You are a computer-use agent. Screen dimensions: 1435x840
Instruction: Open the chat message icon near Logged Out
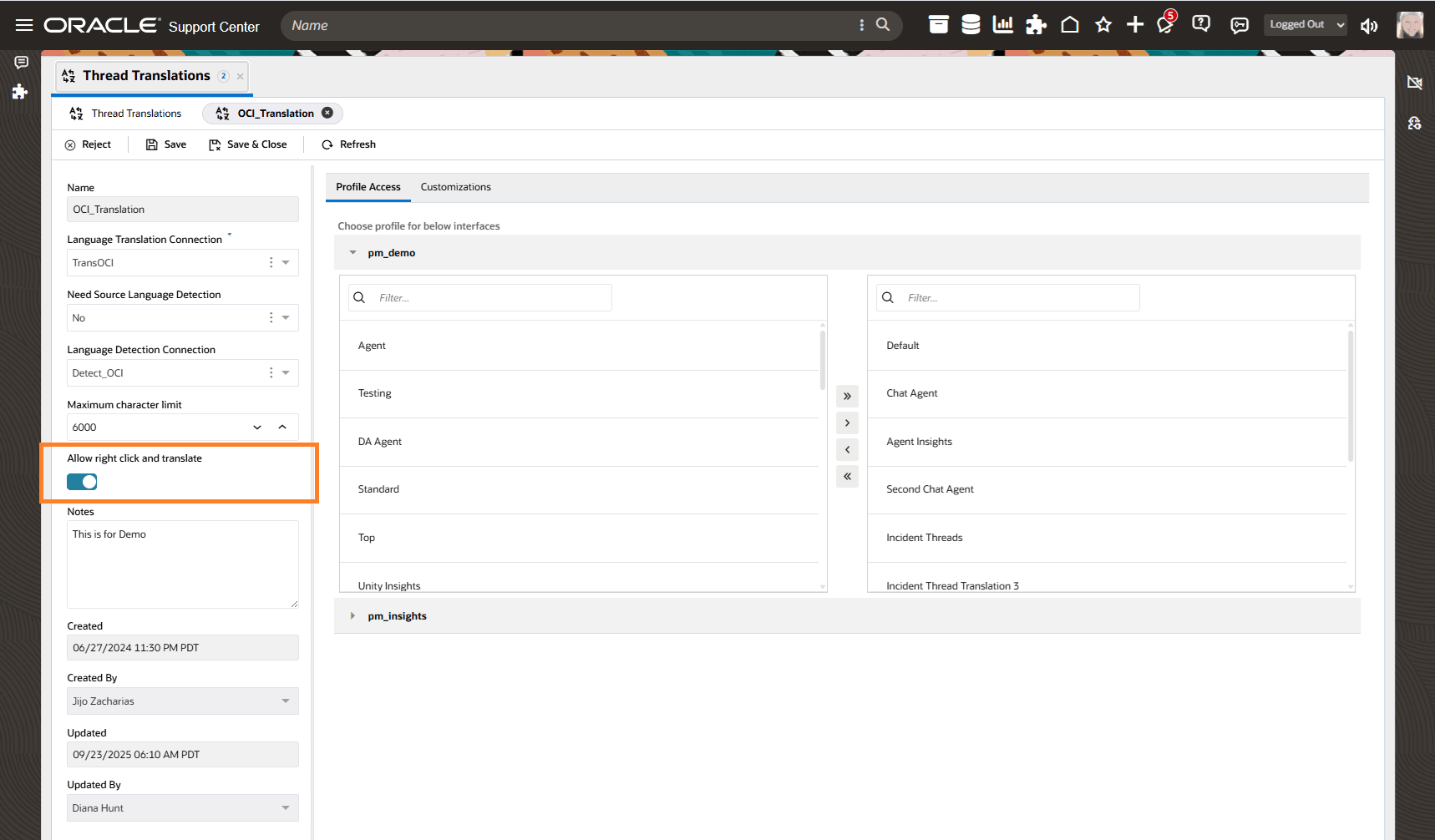[1240, 25]
